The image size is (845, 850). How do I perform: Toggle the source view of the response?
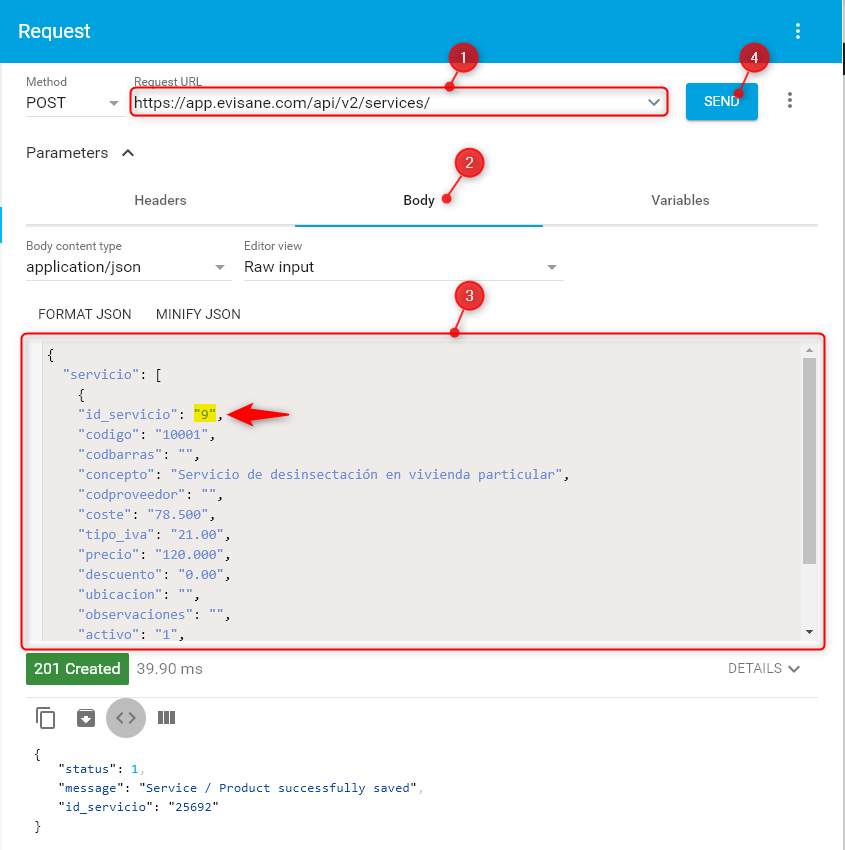click(x=126, y=717)
